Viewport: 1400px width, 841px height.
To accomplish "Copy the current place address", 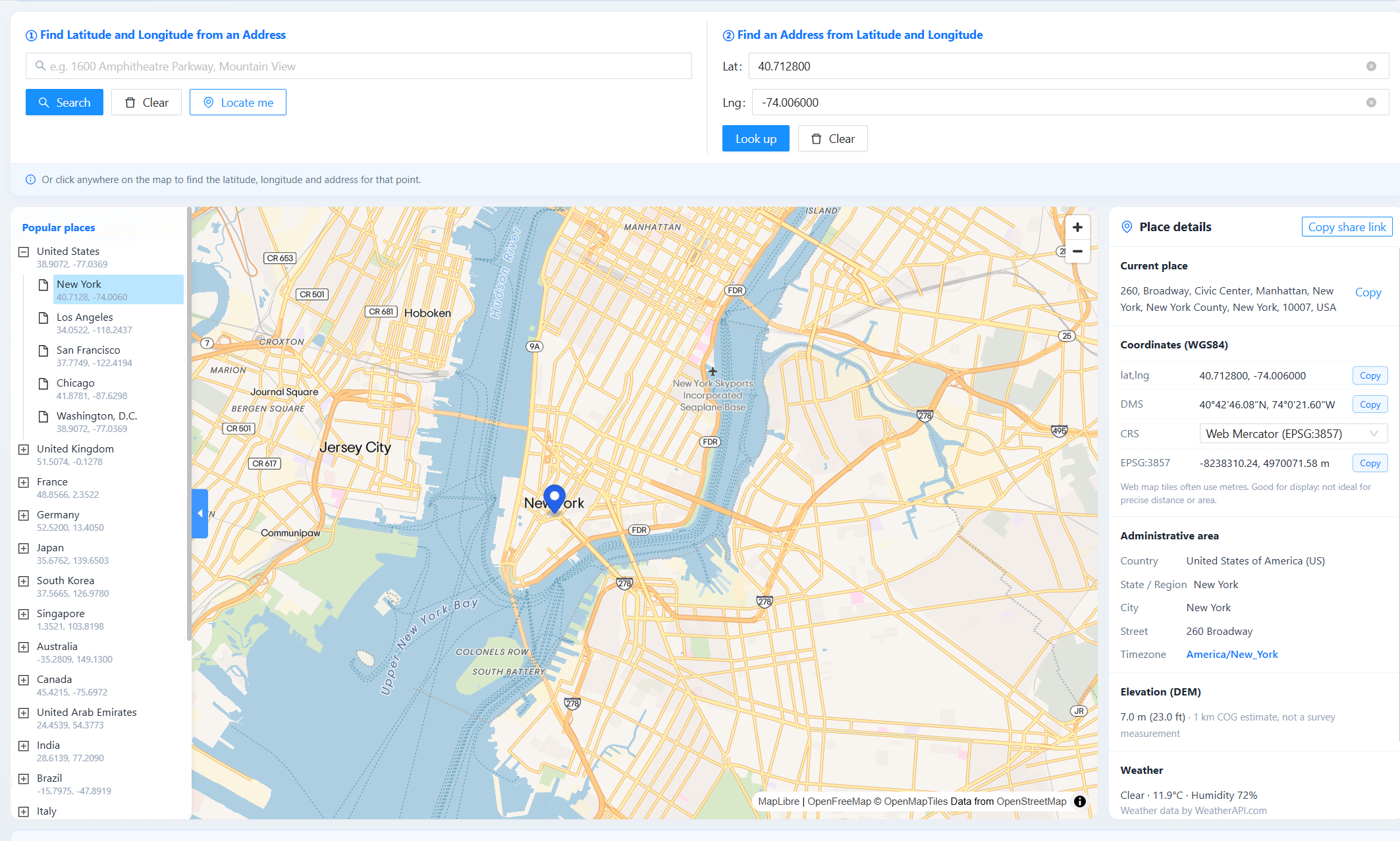I will pyautogui.click(x=1368, y=292).
